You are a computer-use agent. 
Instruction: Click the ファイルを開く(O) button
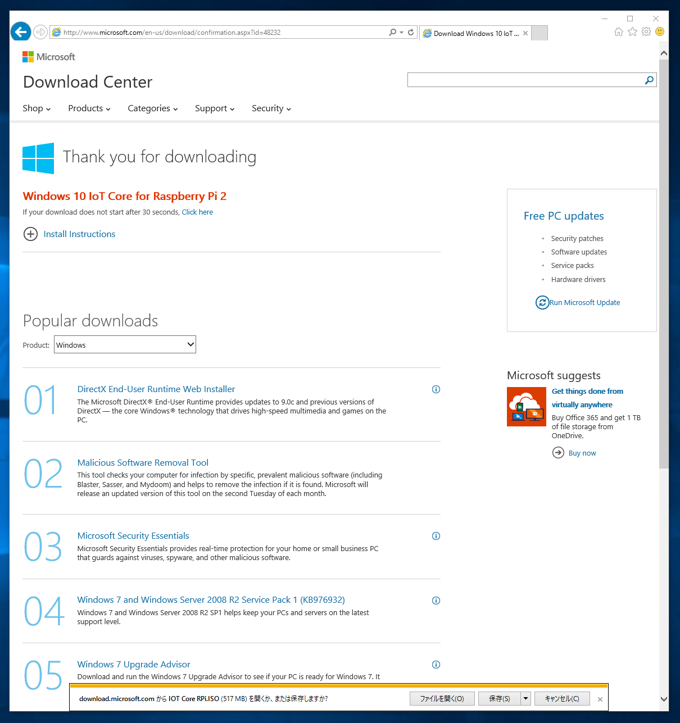tap(442, 699)
